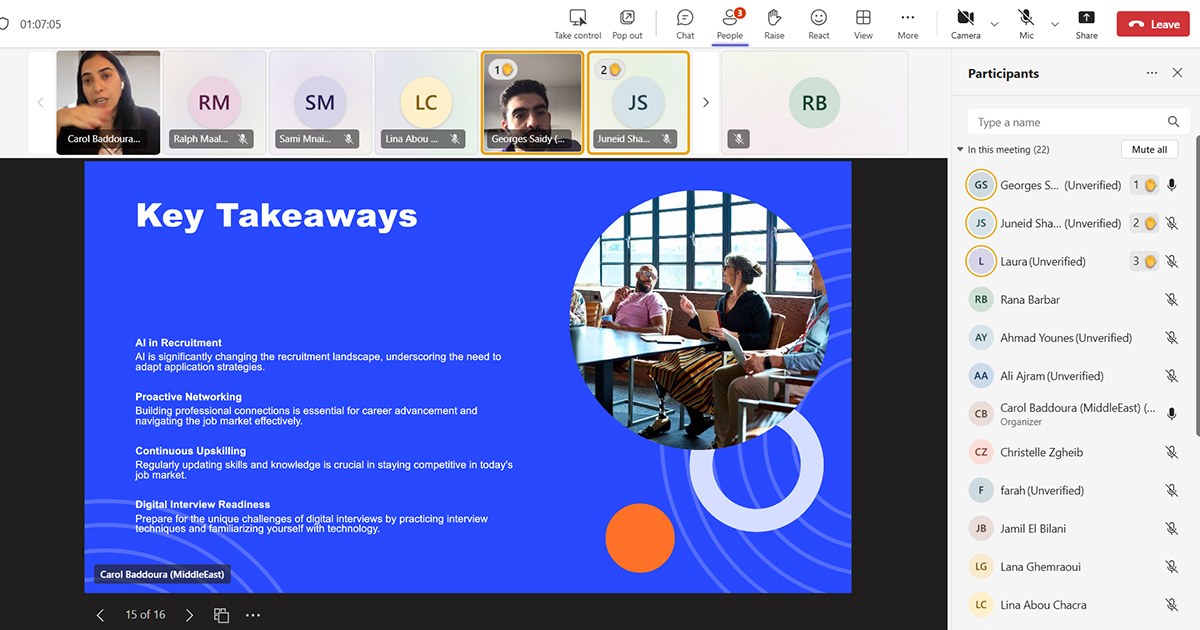This screenshot has height=630, width=1200.
Task: Show next participants in video strip
Action: tap(706, 102)
